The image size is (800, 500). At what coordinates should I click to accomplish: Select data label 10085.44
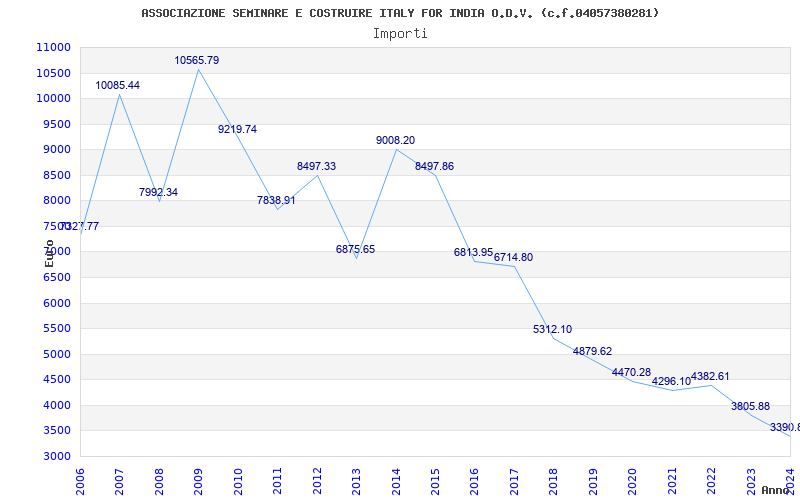point(117,85)
